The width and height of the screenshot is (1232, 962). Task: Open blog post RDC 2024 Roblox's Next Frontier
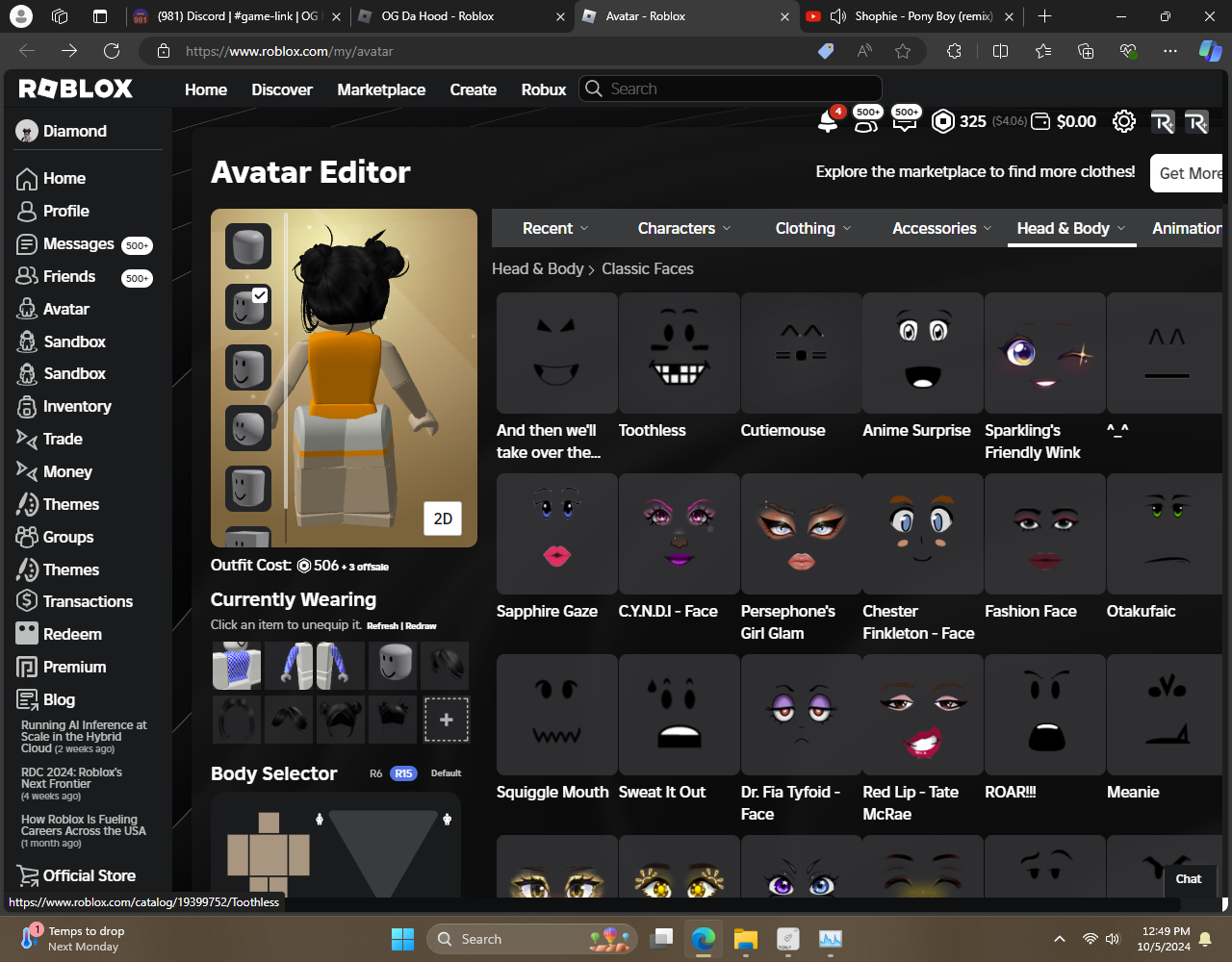(72, 778)
